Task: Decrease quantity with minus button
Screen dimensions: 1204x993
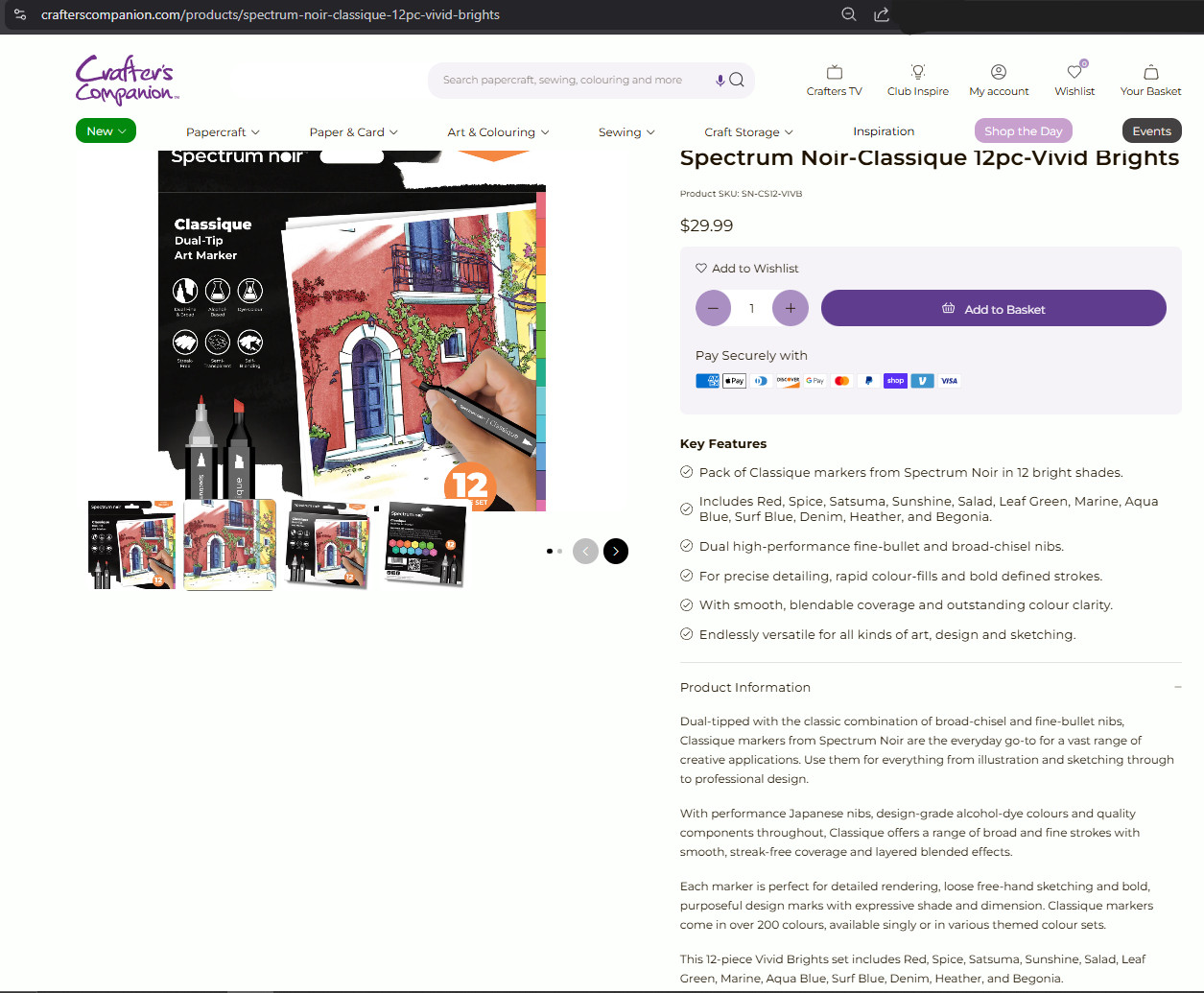Action: [713, 308]
